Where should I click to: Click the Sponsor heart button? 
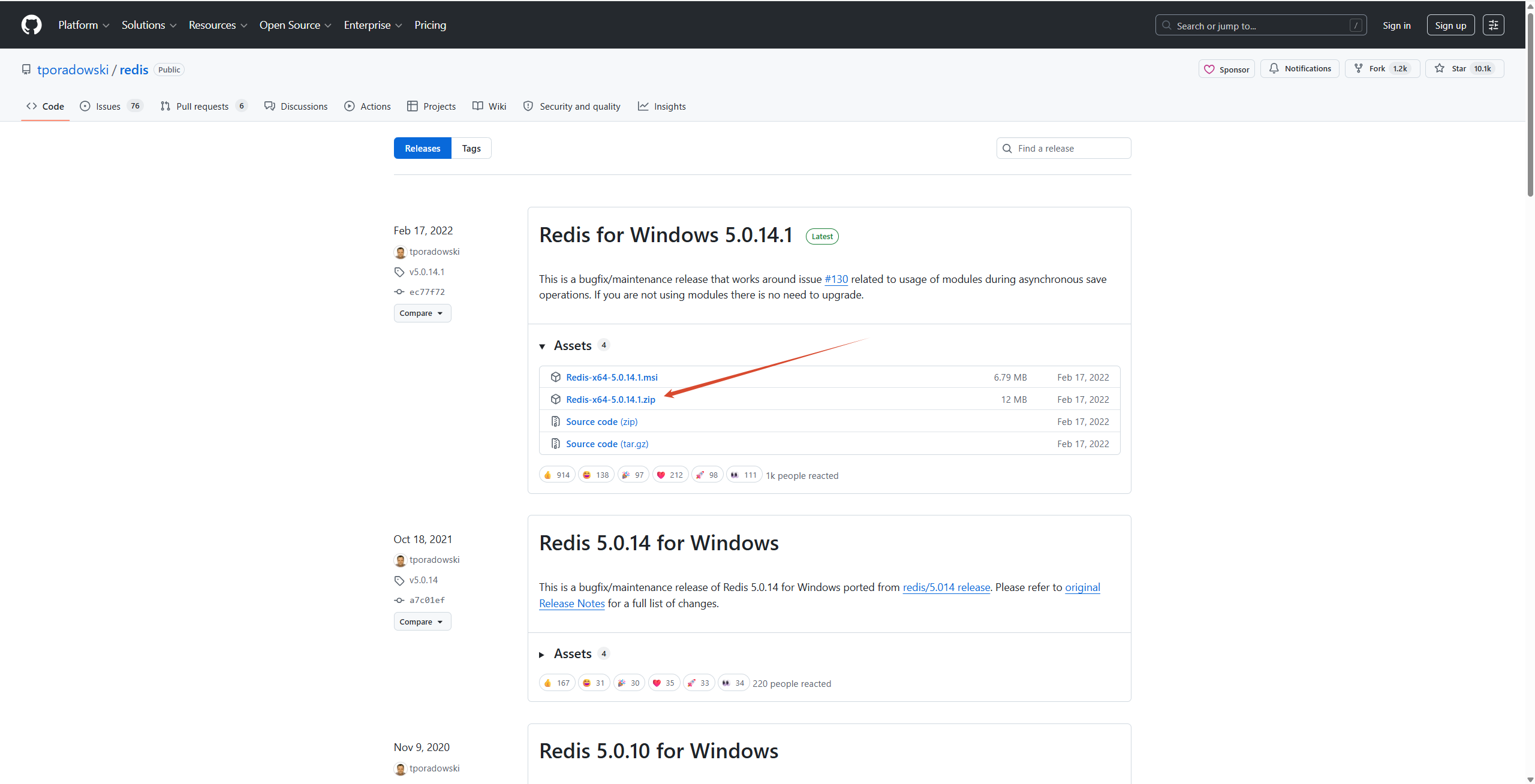tap(1226, 69)
